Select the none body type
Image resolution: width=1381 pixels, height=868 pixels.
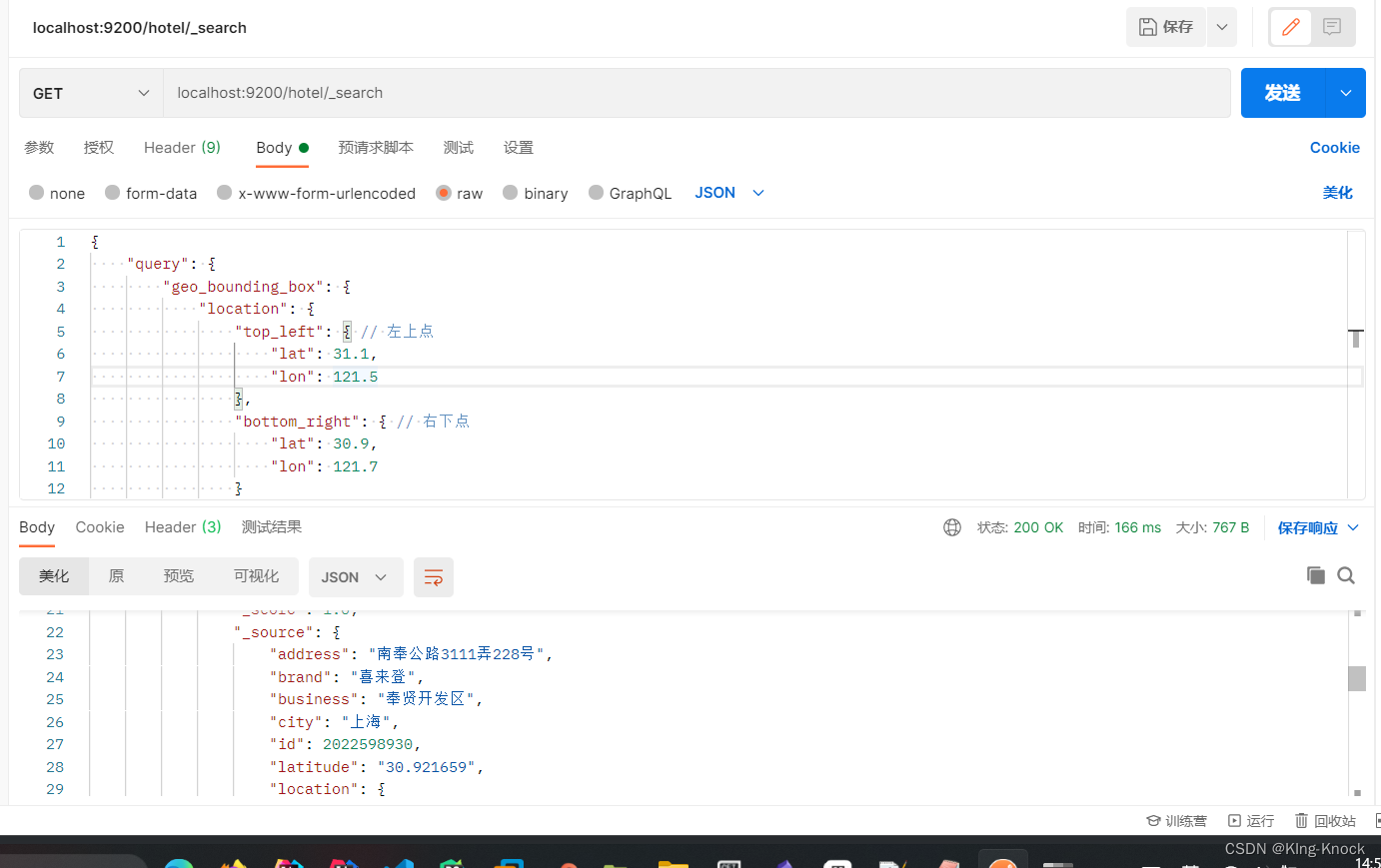[x=57, y=193]
